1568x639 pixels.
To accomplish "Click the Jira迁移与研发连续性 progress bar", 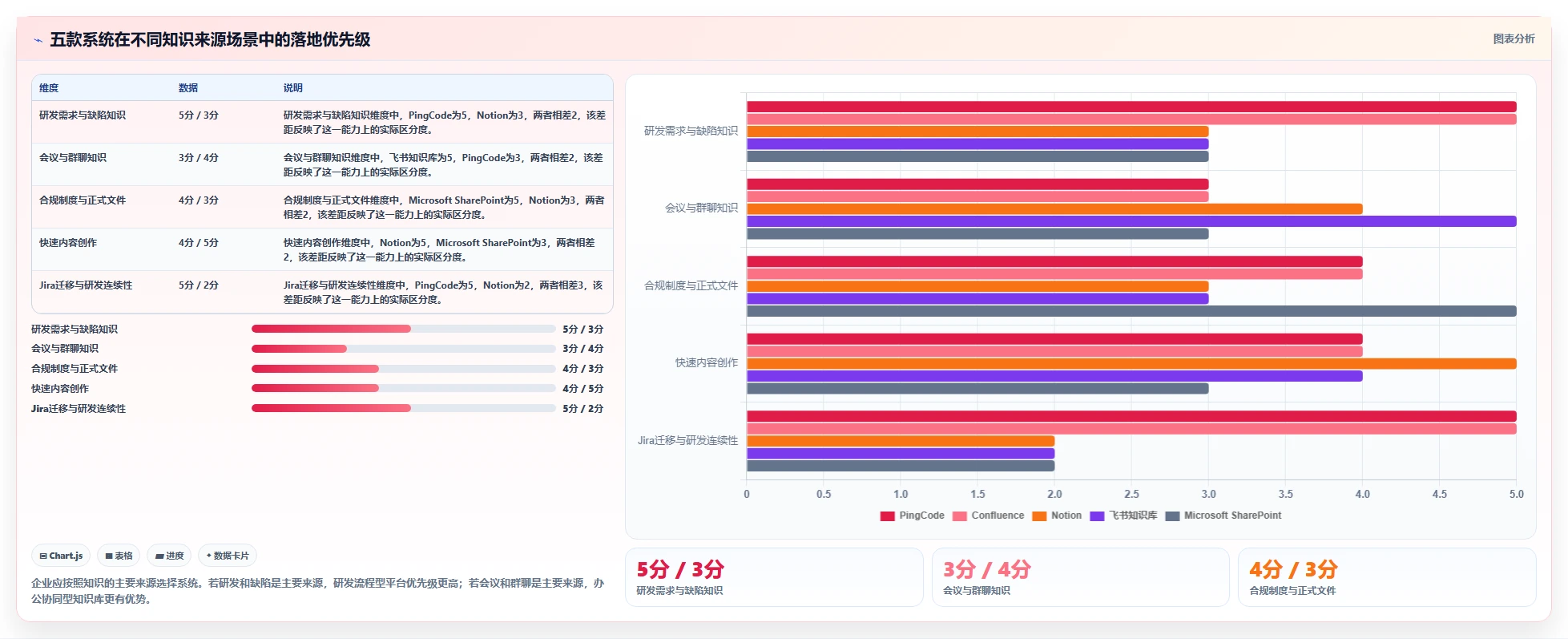I will (x=403, y=408).
